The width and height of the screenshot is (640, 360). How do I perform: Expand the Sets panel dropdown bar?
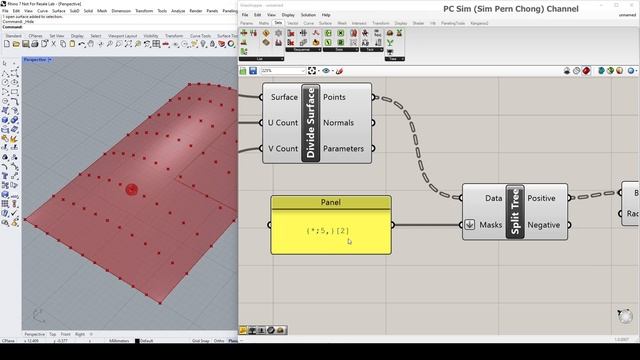point(341,50)
